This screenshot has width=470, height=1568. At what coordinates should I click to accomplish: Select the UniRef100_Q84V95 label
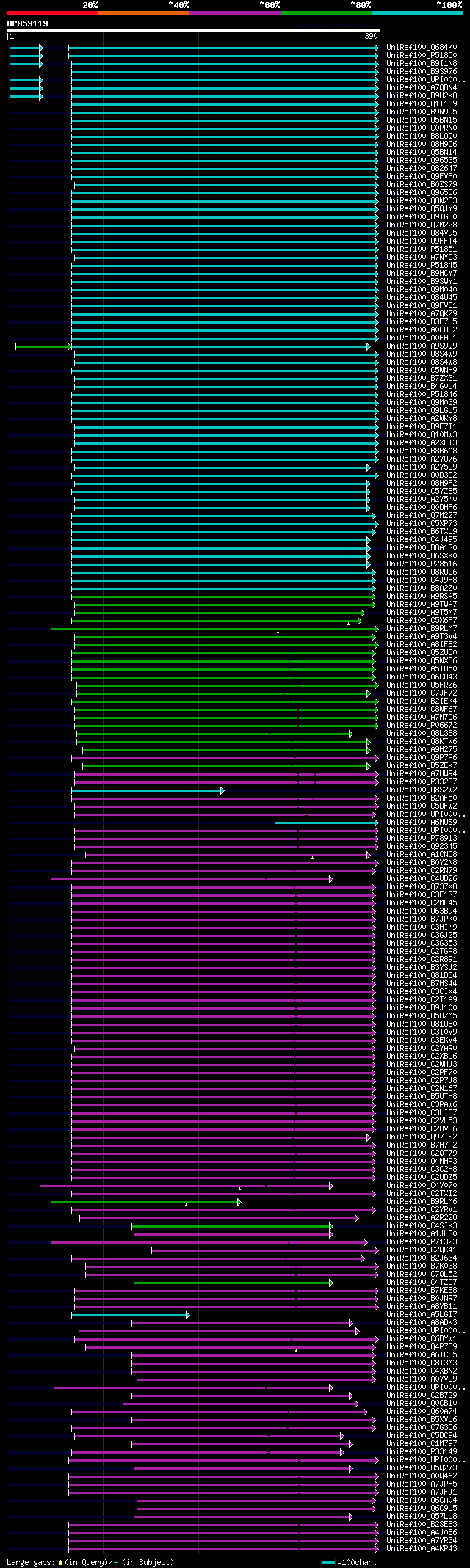422,233
